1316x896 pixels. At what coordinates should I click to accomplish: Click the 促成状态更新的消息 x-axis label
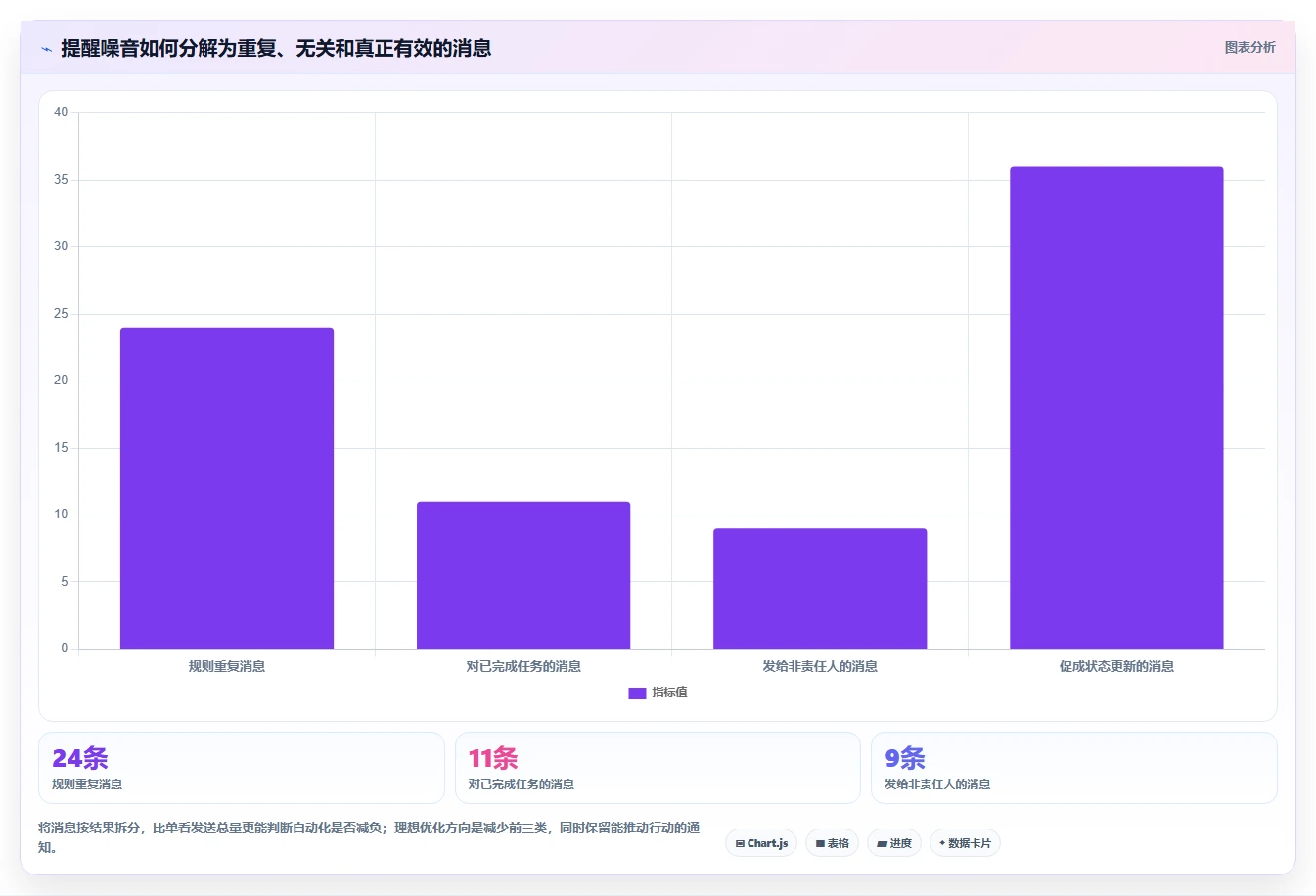[x=1116, y=666]
